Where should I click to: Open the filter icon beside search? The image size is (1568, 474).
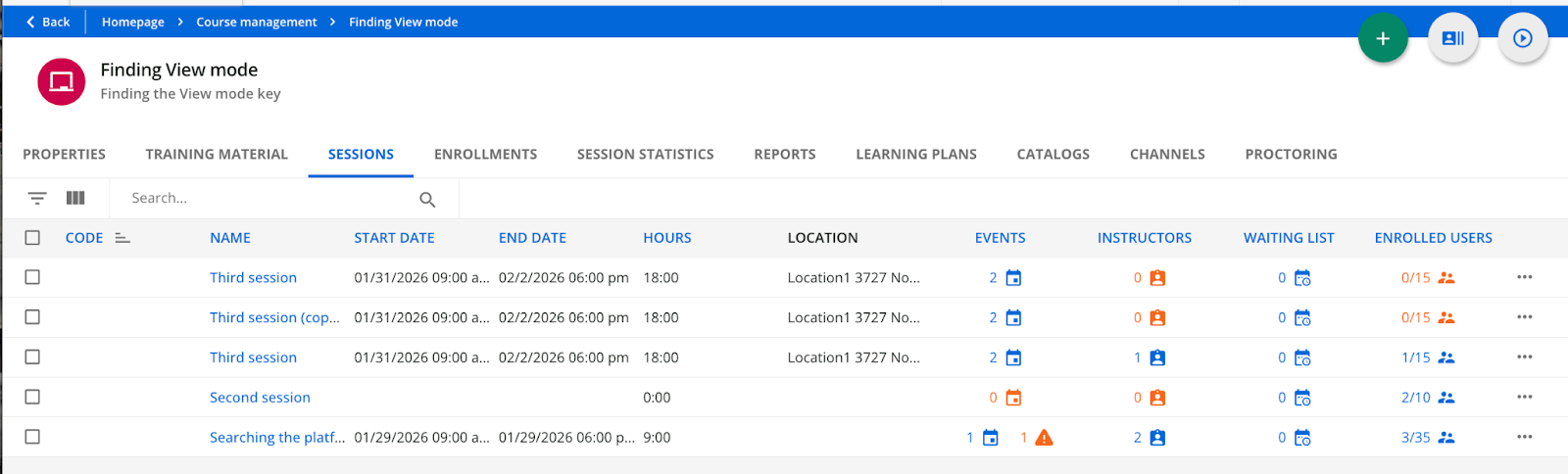pos(37,198)
